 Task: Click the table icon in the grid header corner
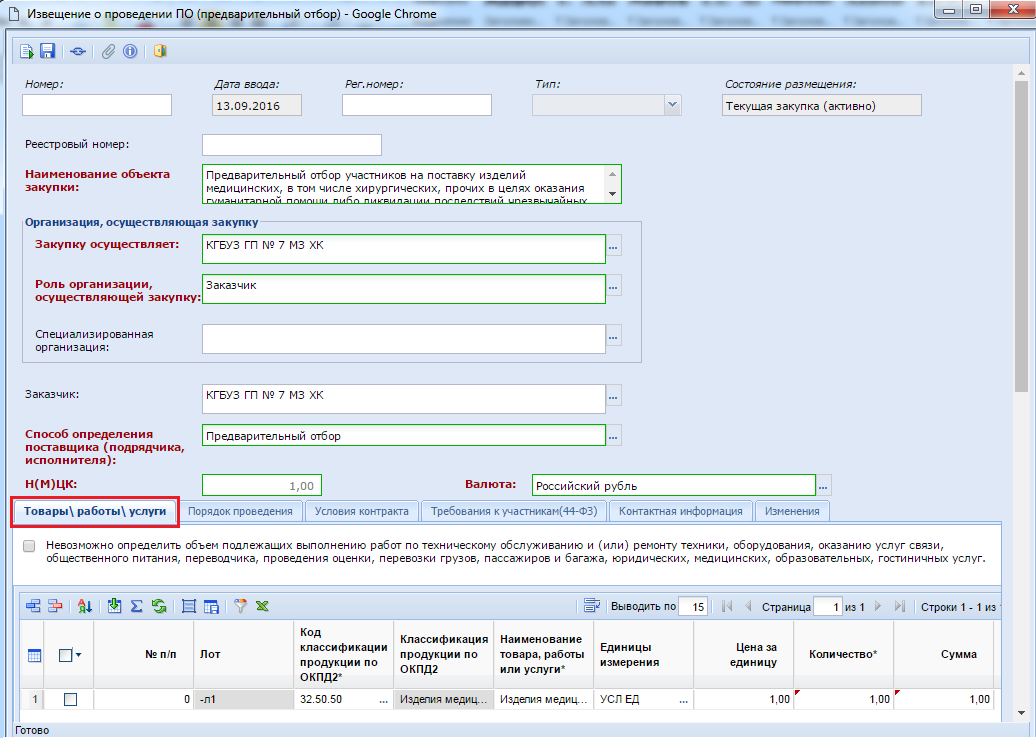pos(34,655)
